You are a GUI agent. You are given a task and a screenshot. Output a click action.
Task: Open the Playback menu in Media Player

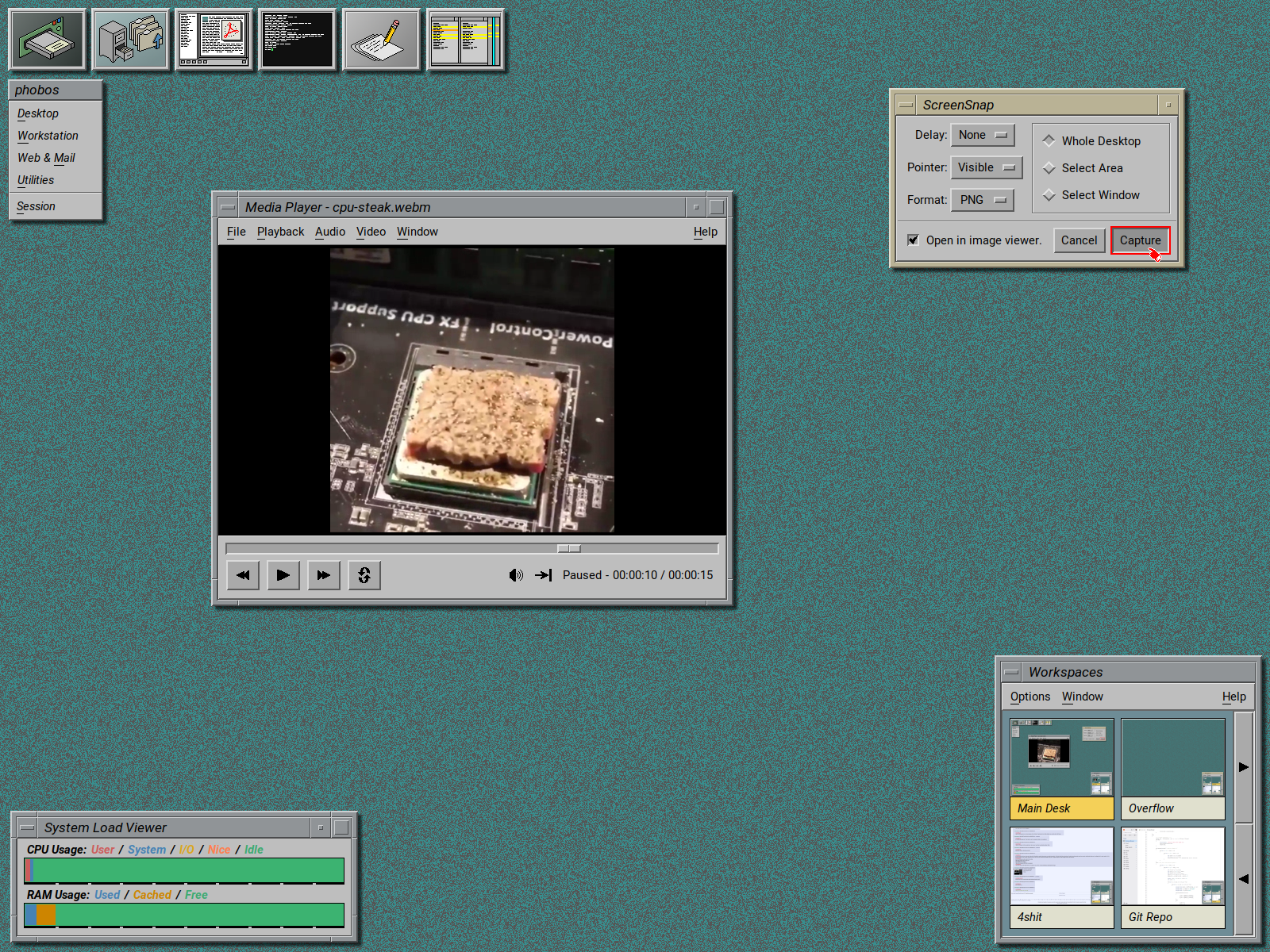(x=280, y=232)
